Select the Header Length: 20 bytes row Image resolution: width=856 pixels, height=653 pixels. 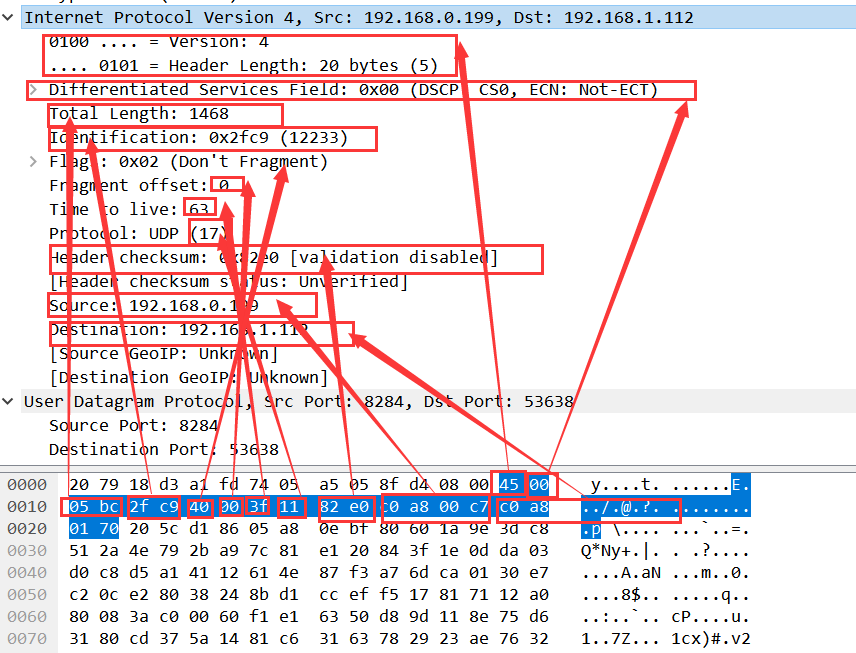click(x=243, y=66)
